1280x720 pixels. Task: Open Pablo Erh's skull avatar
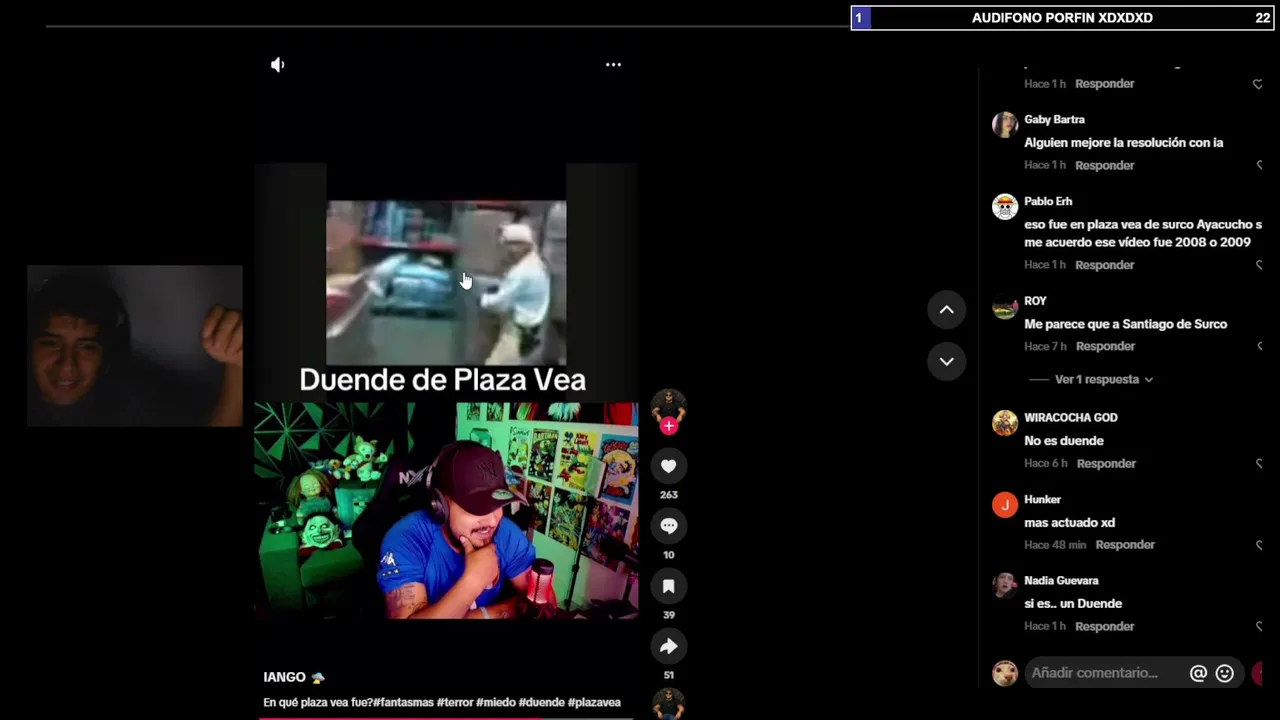pyautogui.click(x=1005, y=206)
